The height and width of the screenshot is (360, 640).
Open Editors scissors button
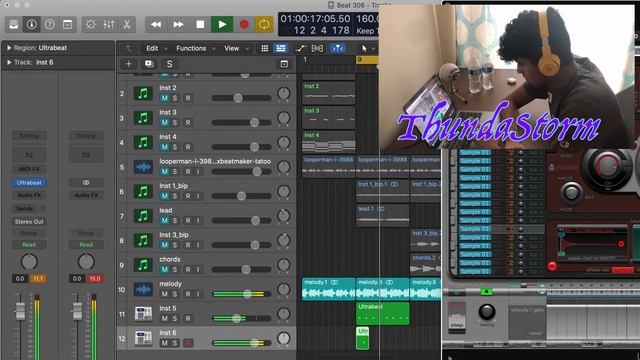pos(127,24)
